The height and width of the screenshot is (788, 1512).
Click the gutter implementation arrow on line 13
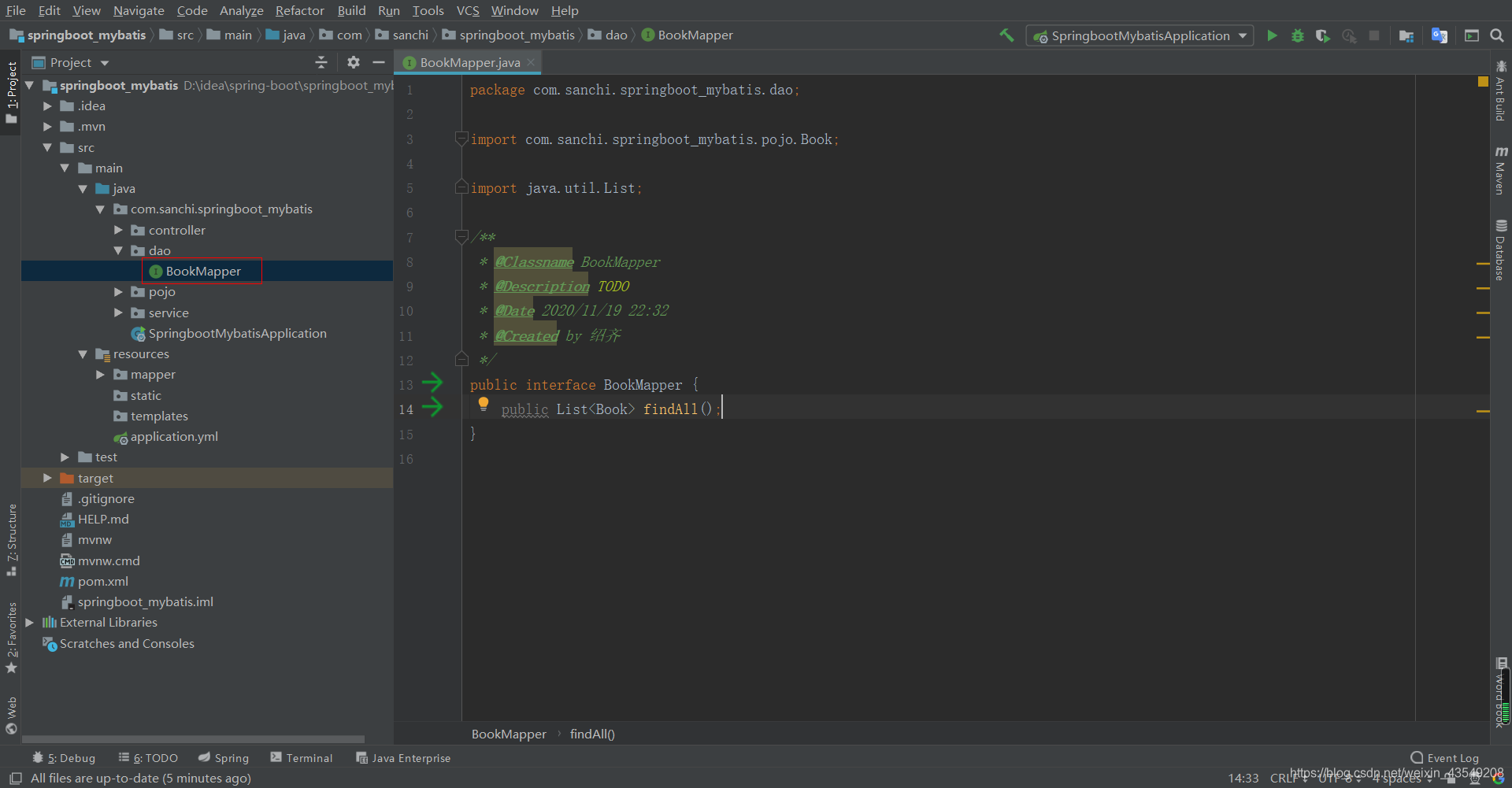click(x=432, y=383)
